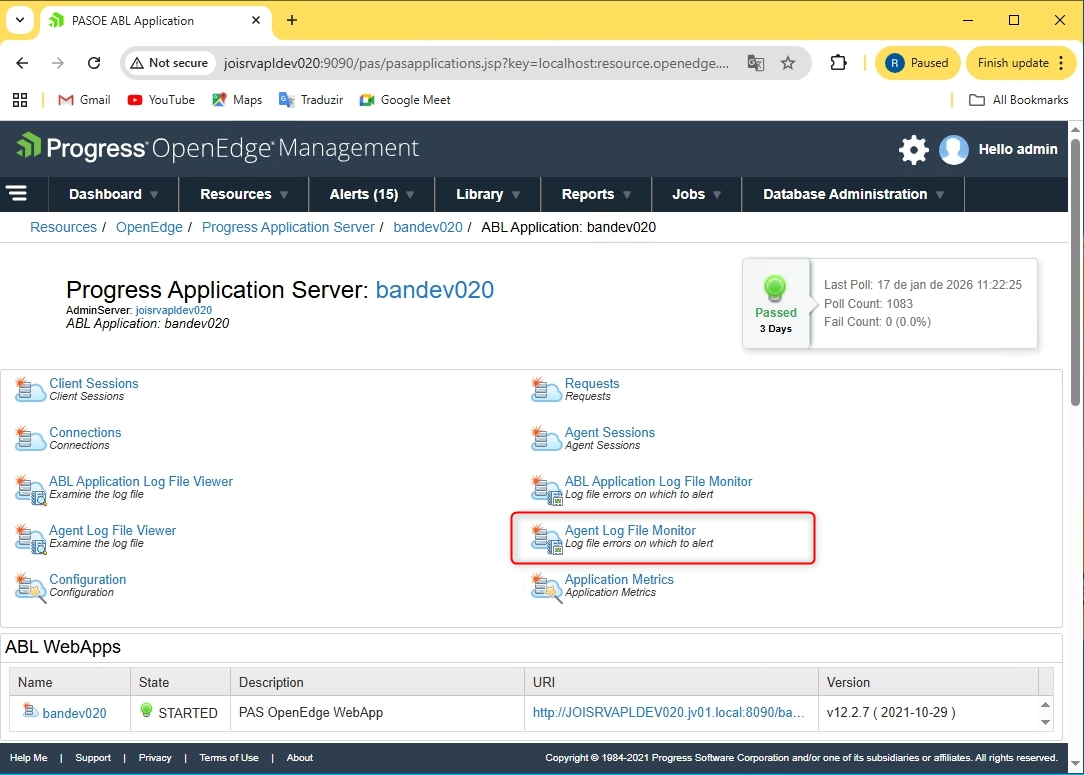
Task: Click the Agent Log File Viewer icon
Action: (30, 537)
